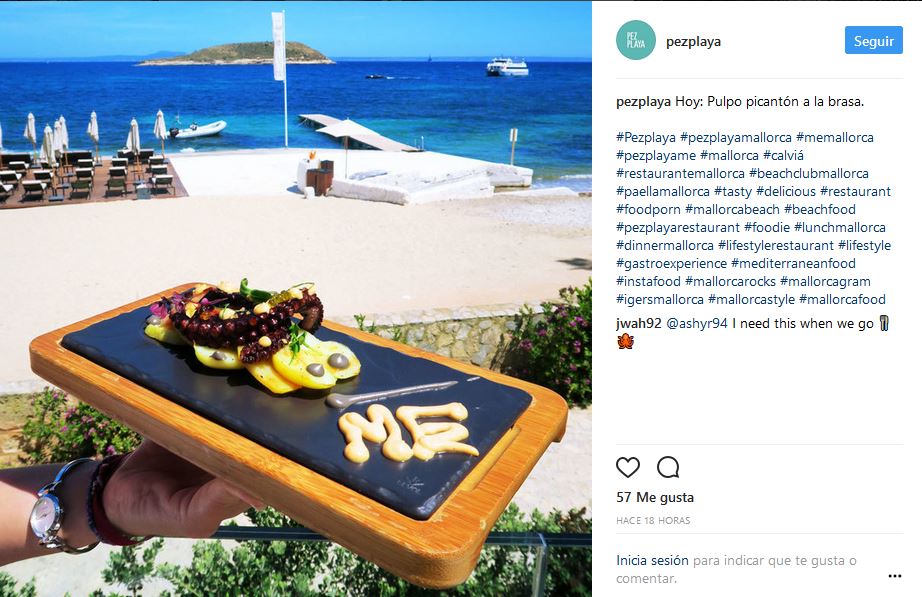Click the comment speech bubble icon
This screenshot has width=922, height=597.
click(668, 467)
